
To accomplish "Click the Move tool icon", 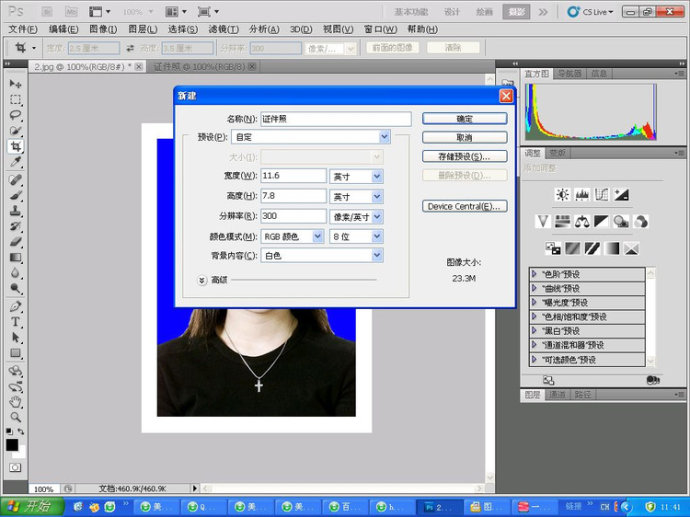I will coord(15,83).
